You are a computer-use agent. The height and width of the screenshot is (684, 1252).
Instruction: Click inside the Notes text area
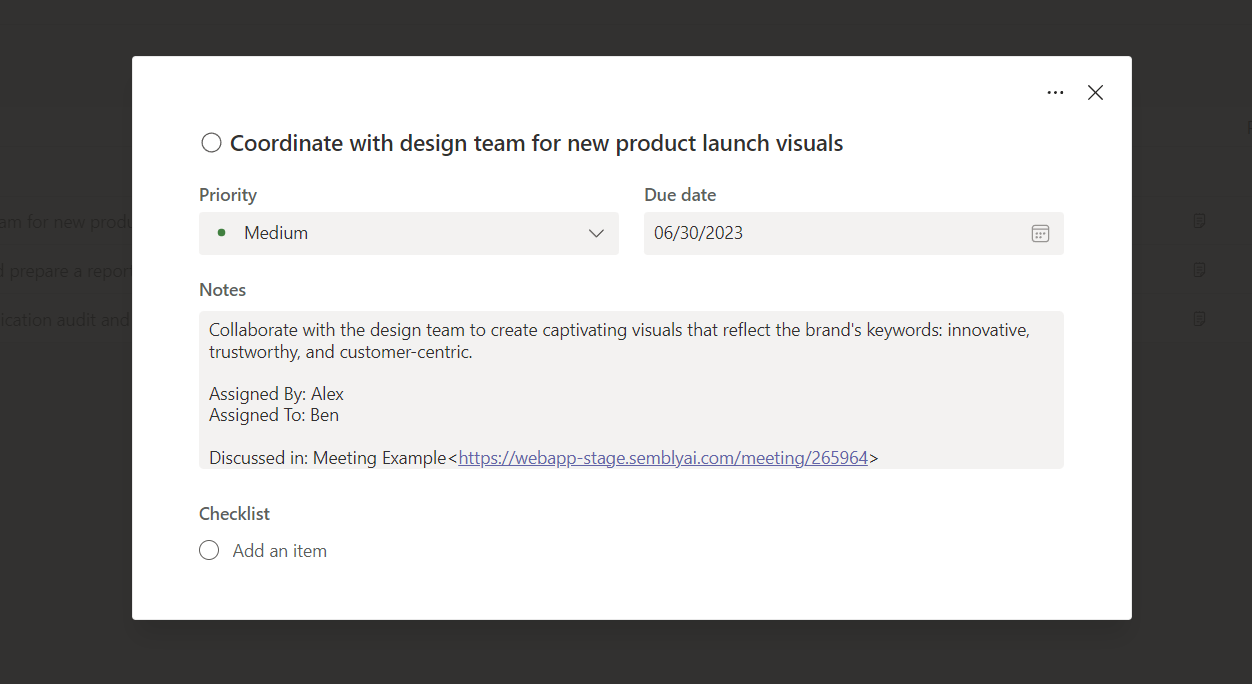click(x=630, y=390)
